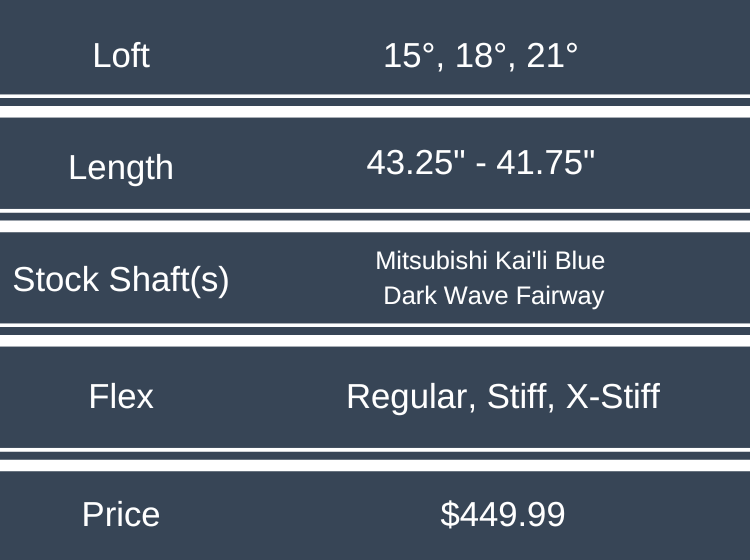The width and height of the screenshot is (750, 560).
Task: Click the 41.75'' length value
Action: click(543, 163)
